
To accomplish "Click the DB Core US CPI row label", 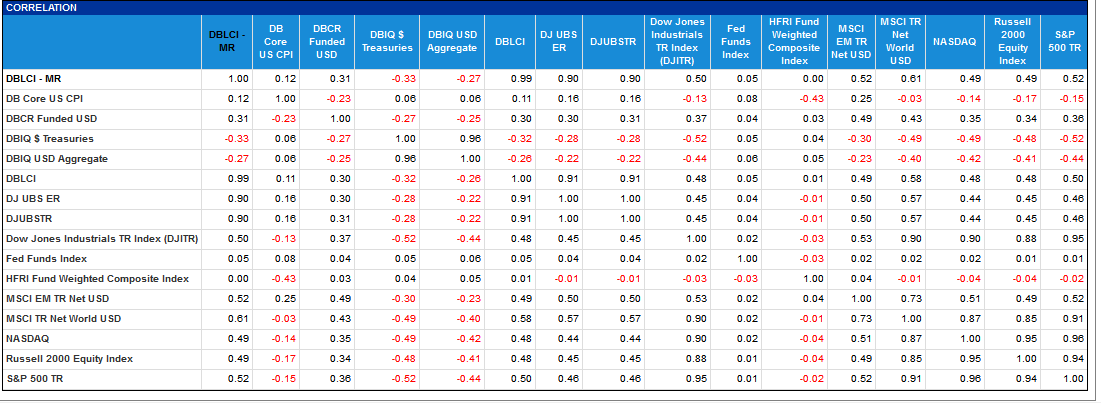I will click(44, 99).
